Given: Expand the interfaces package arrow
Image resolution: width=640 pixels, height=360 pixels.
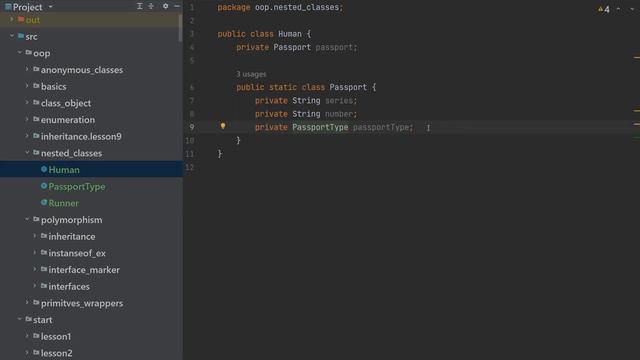Looking at the screenshot, I should pos(35,286).
